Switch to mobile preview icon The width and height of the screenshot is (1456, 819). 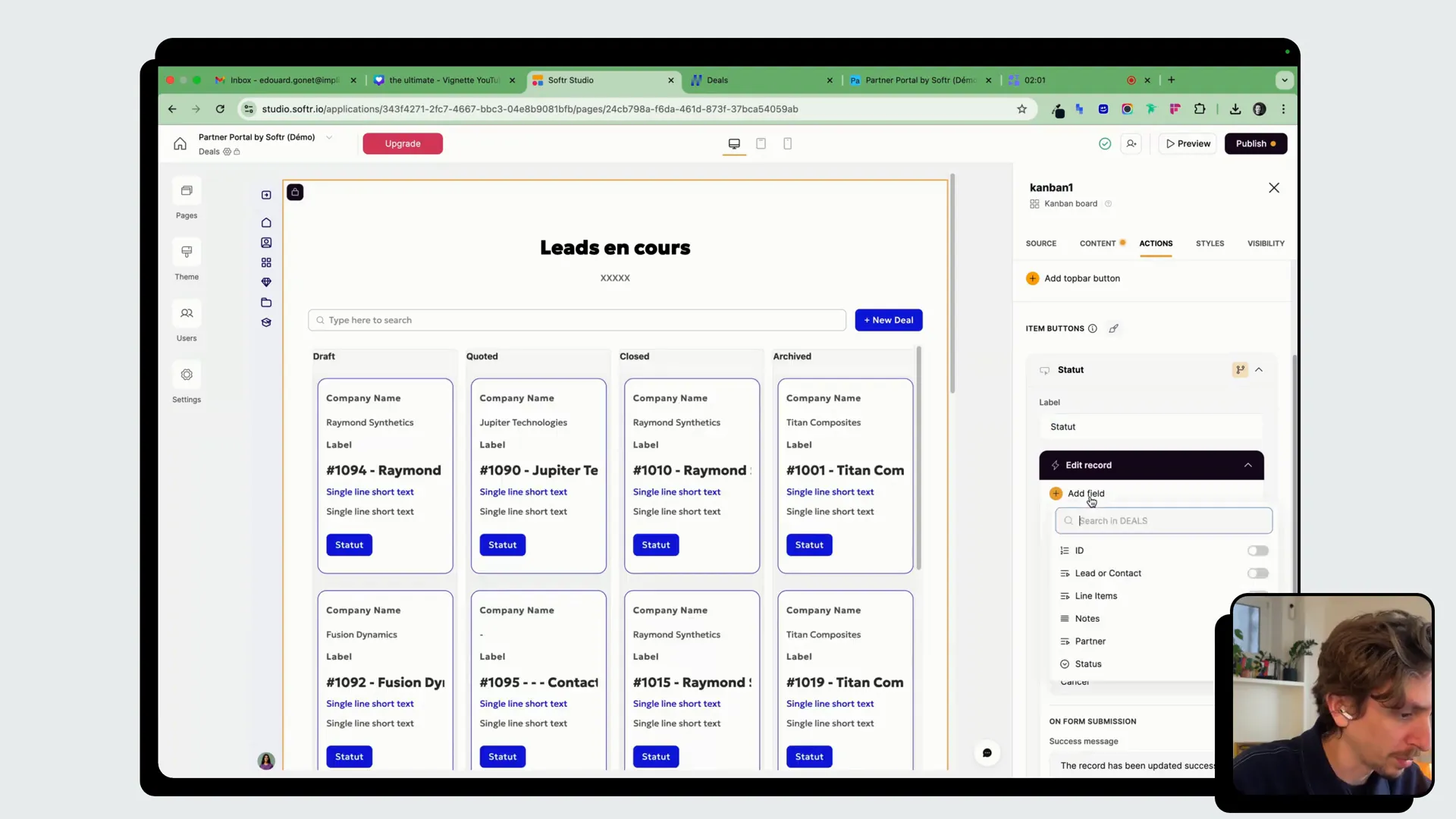coord(787,144)
